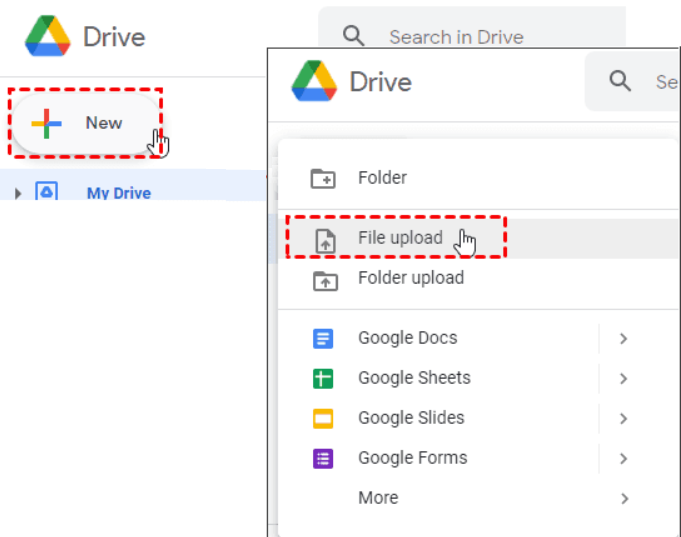Expand the More submenu arrow
Screen dimensions: 681x537
click(625, 498)
